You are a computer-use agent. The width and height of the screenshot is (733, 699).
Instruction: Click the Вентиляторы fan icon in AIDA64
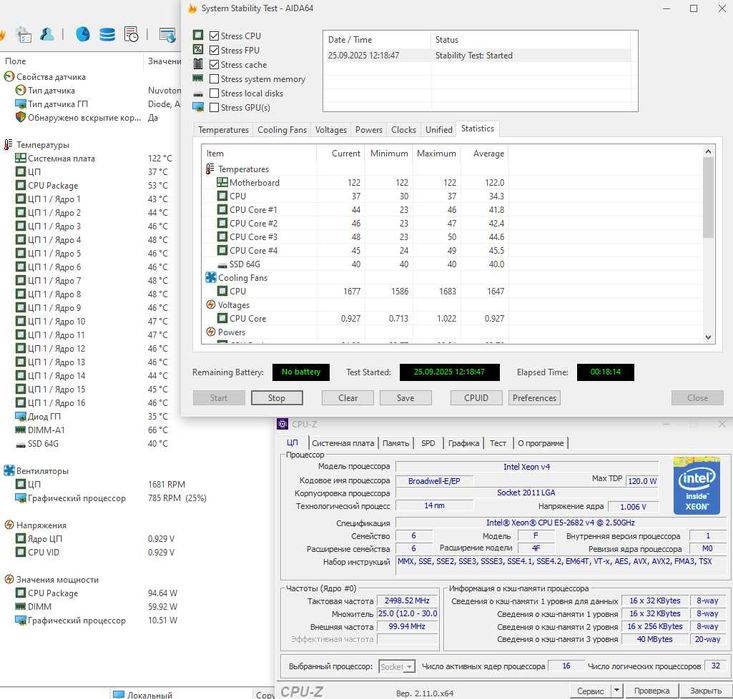point(9,470)
